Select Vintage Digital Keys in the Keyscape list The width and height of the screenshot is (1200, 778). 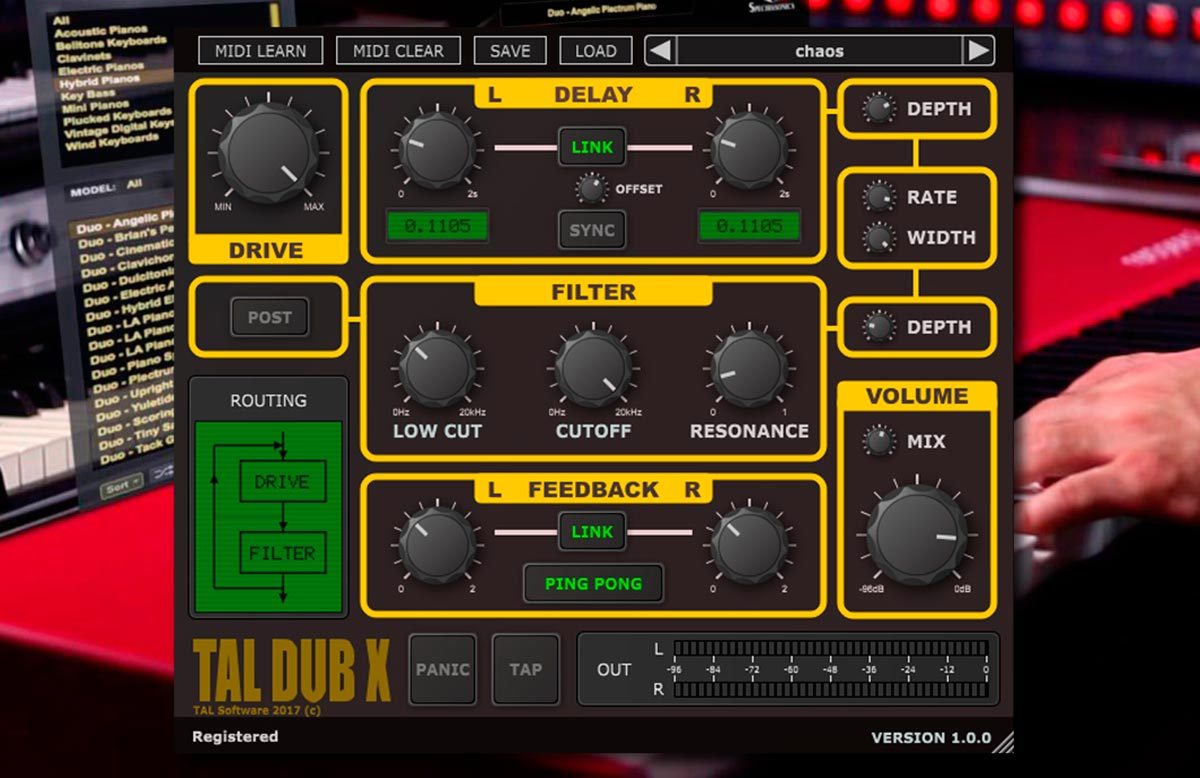click(119, 130)
